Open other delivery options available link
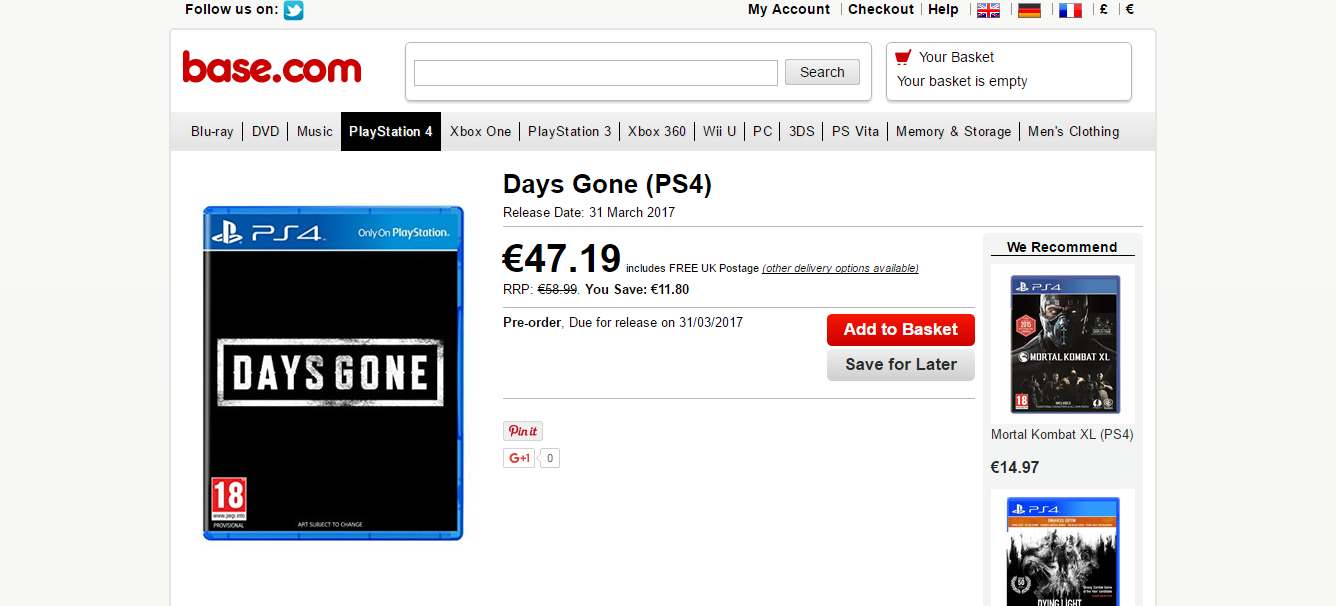 point(840,268)
